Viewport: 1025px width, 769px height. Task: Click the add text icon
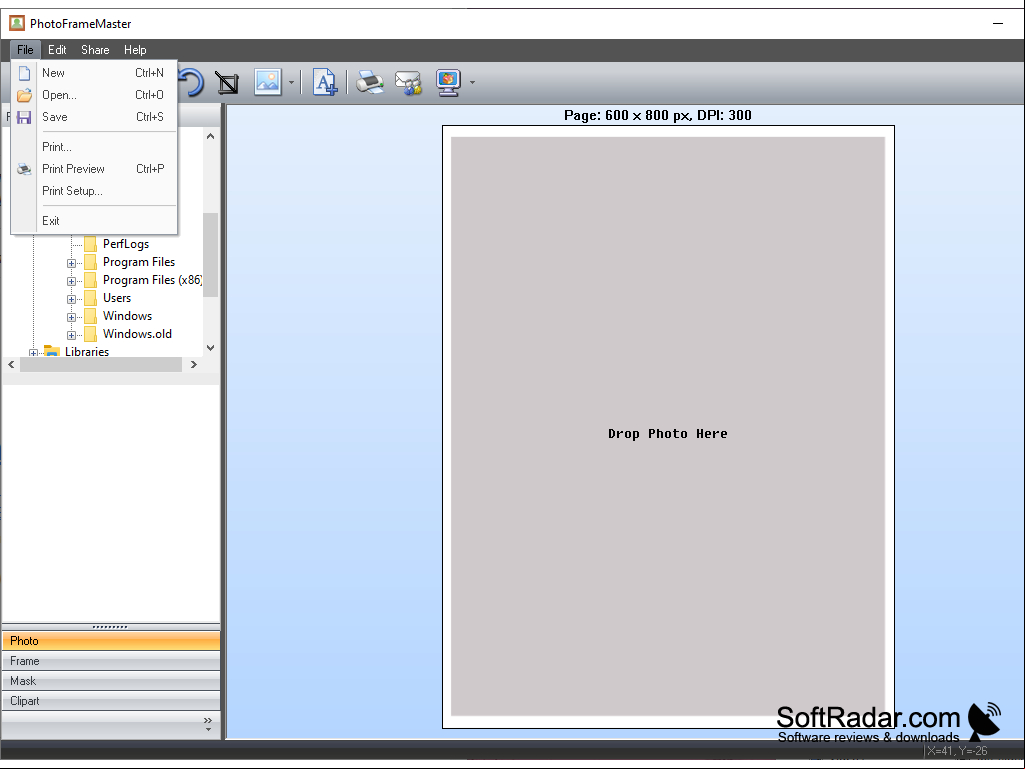[325, 82]
